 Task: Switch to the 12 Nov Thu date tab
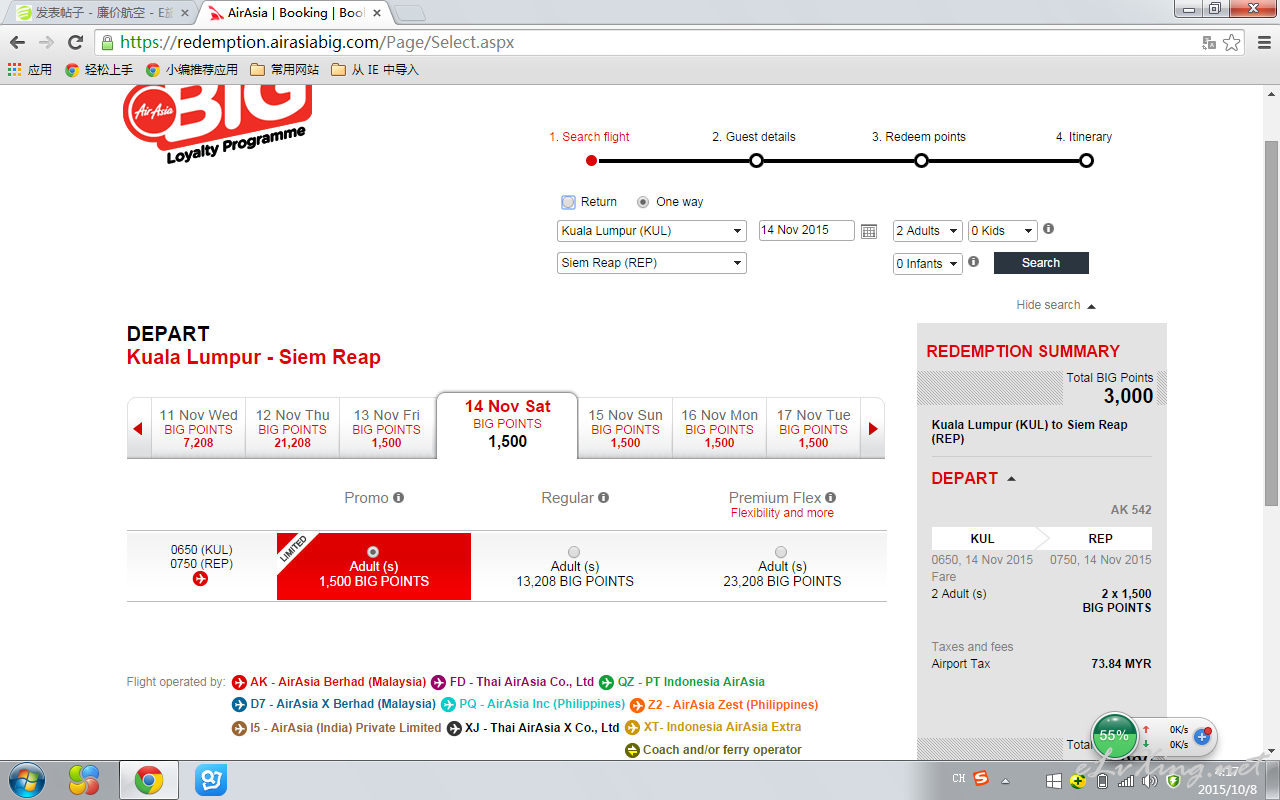[x=292, y=429]
